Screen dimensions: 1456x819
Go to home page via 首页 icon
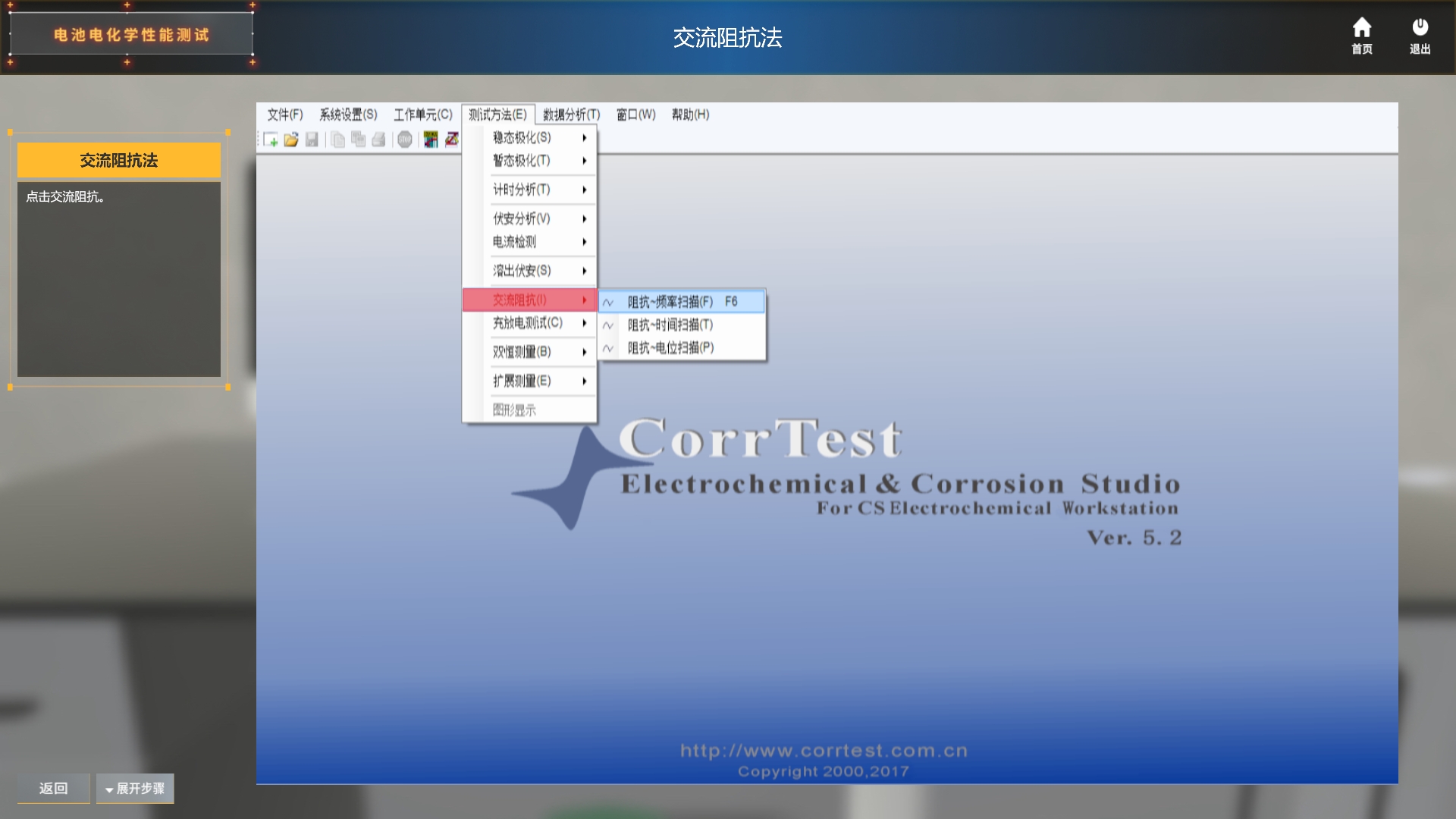pos(1362,36)
